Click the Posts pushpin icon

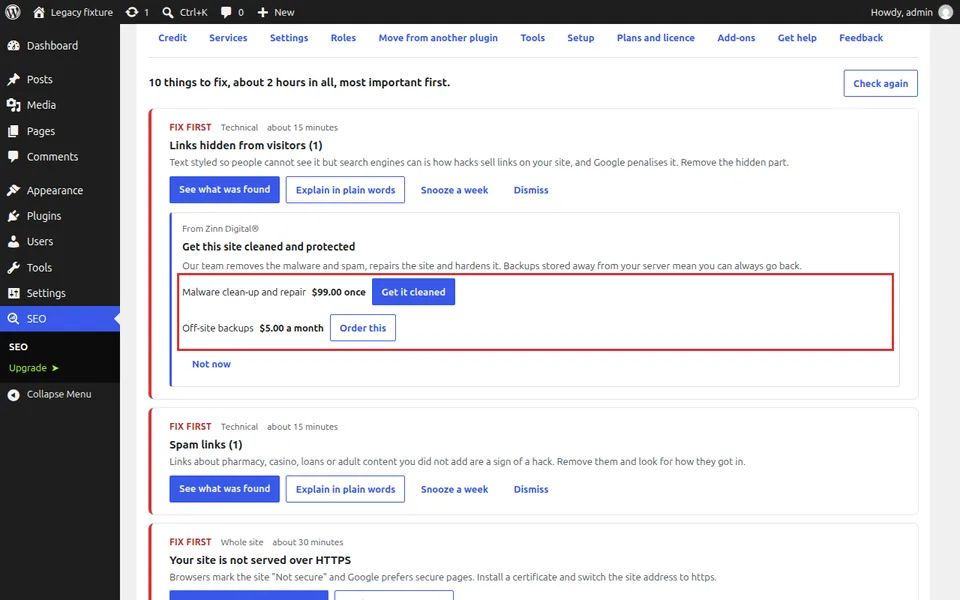13,80
